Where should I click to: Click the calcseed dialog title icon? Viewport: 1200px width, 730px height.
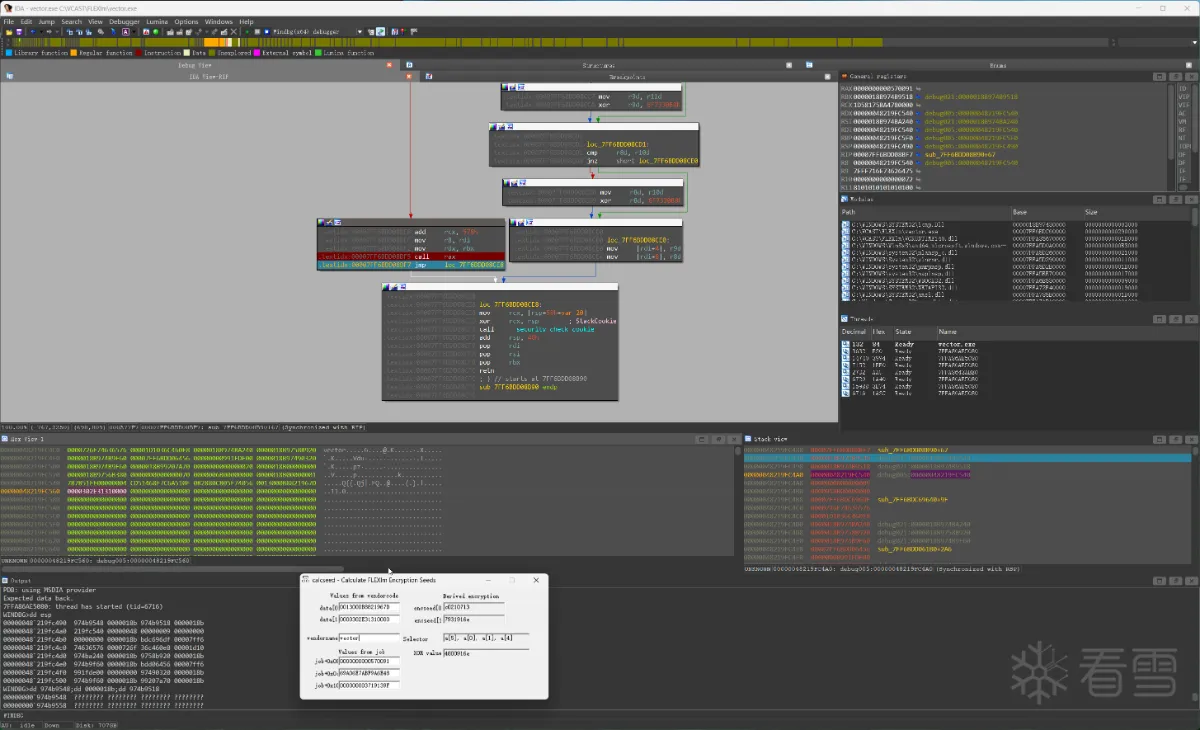click(x=305, y=579)
